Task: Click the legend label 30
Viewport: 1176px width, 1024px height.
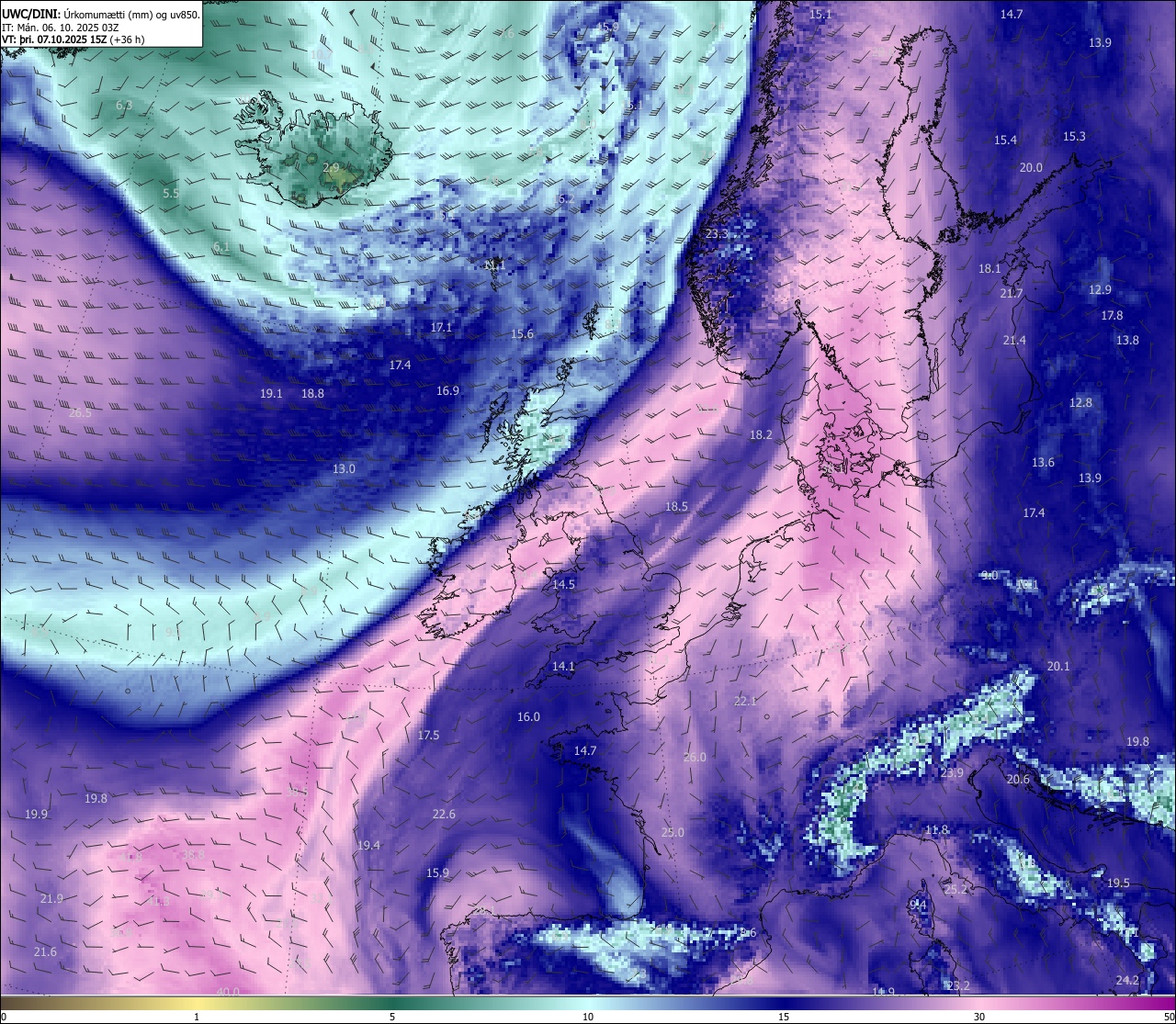Action: click(979, 1017)
